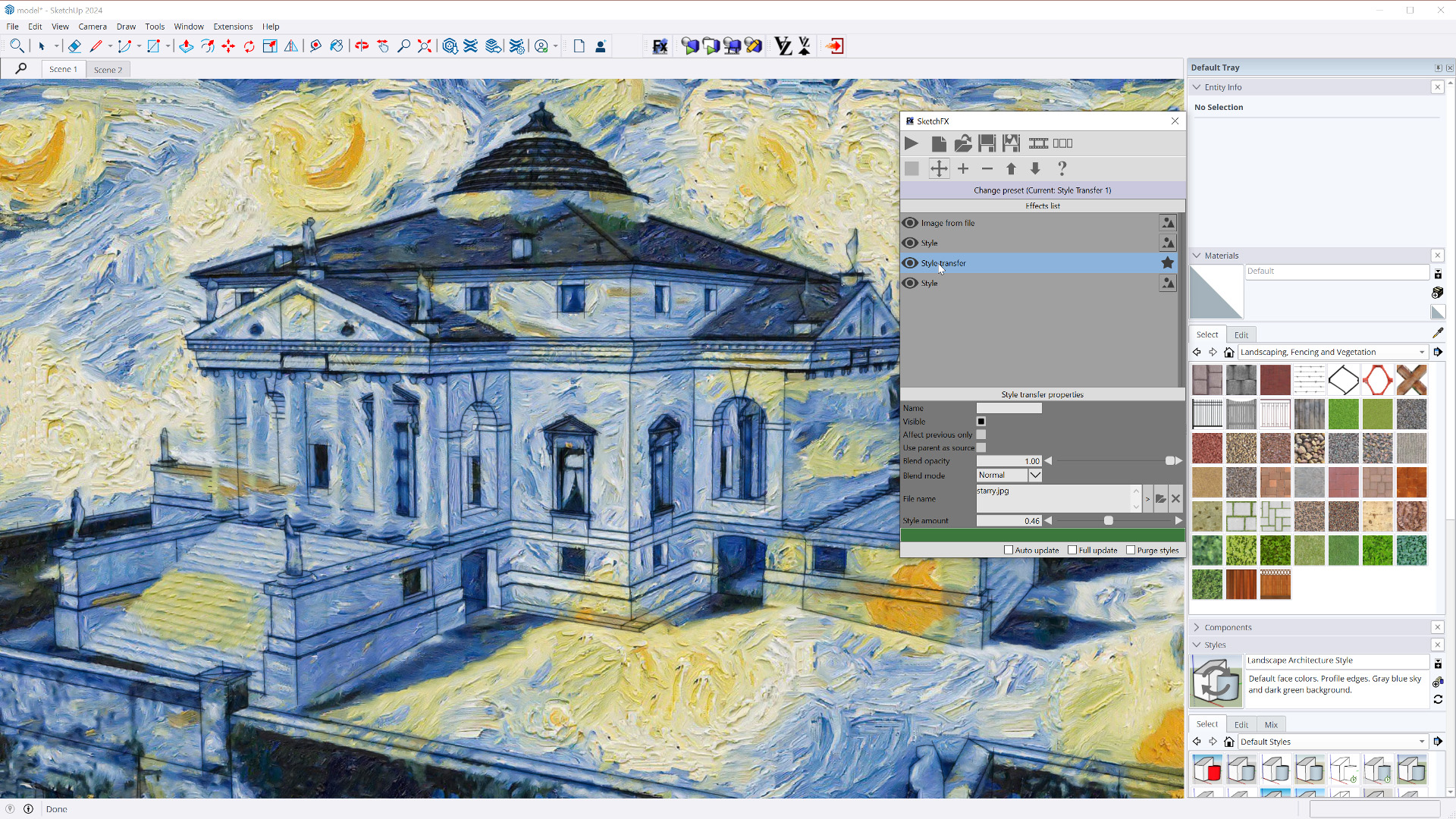The height and width of the screenshot is (819, 1456).
Task: Open the account sign-in toolbar dropdown arrow
Action: 556,46
